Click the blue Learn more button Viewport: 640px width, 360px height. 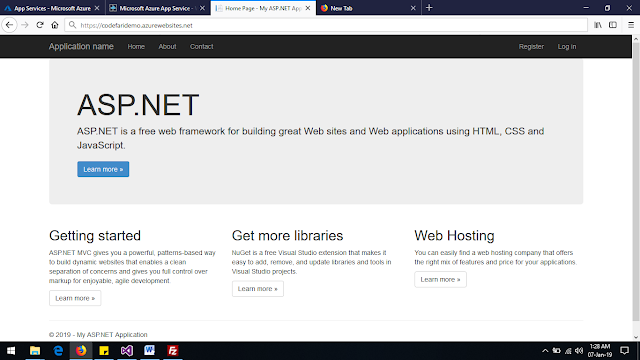pos(103,169)
